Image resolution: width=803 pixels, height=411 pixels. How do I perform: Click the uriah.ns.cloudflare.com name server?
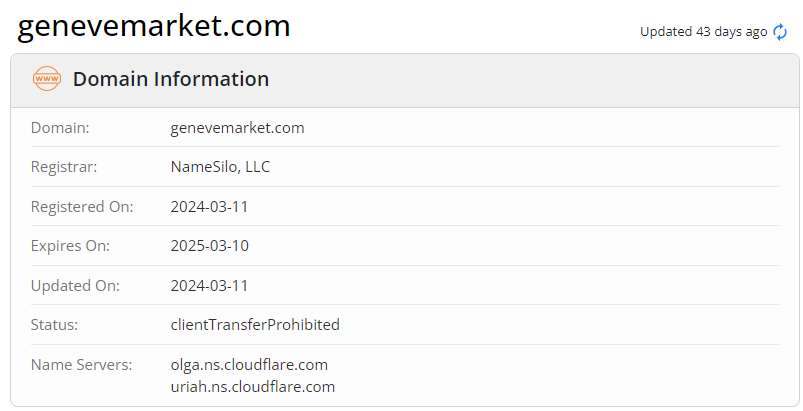click(x=253, y=387)
